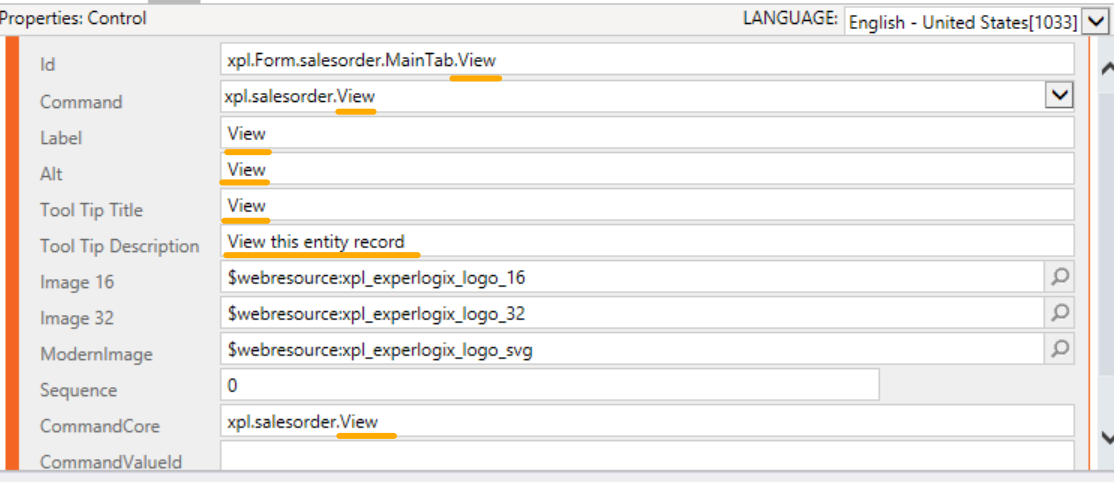Click the Tool Tip Title label

pyautogui.click(x=91, y=210)
